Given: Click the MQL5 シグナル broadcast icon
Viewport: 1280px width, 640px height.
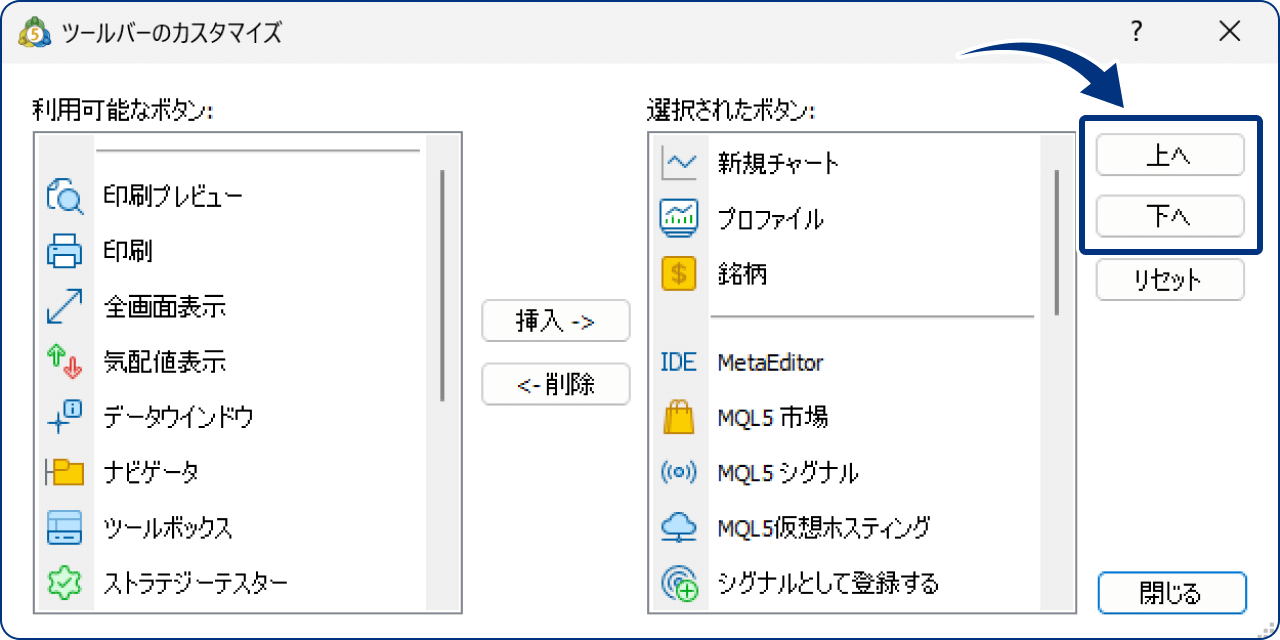Looking at the screenshot, I should coord(678,473).
